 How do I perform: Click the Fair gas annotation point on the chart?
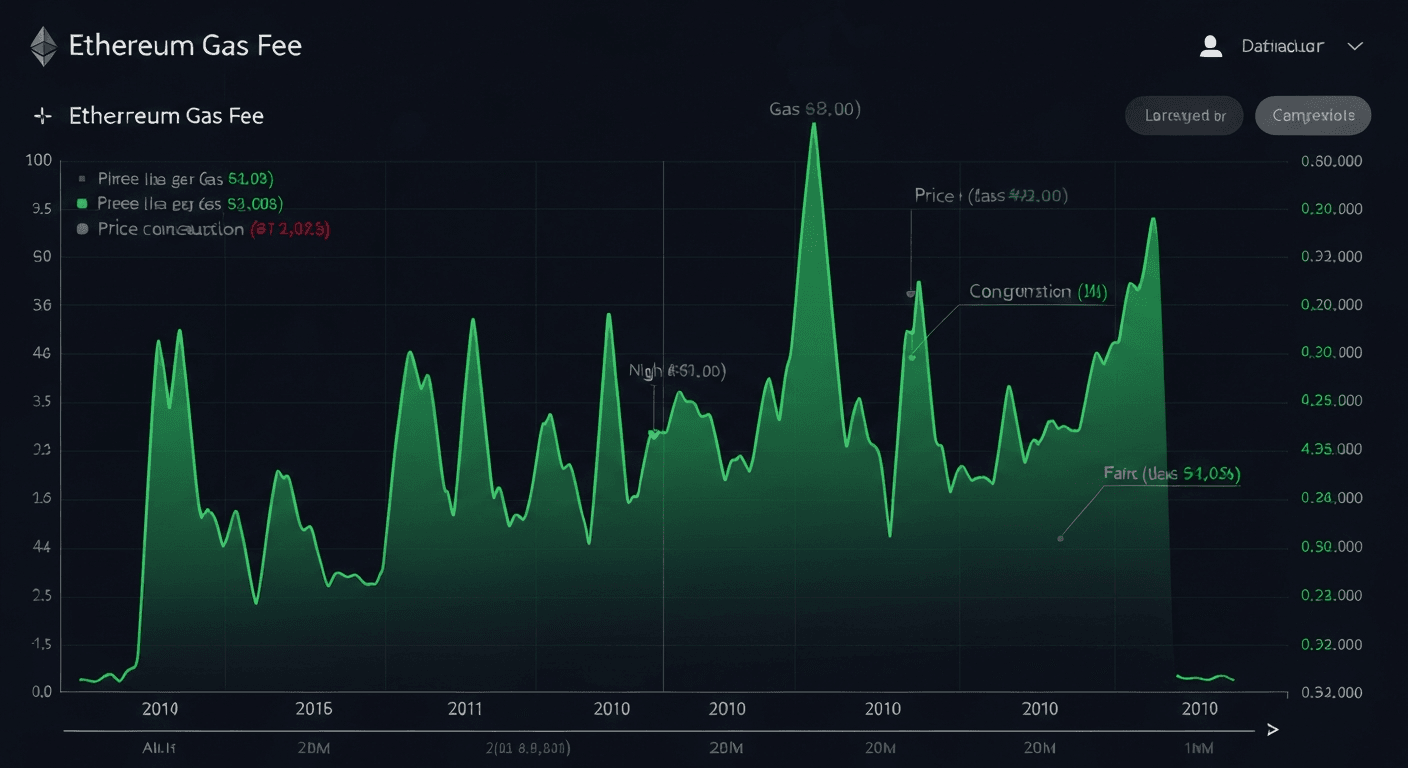1061,537
